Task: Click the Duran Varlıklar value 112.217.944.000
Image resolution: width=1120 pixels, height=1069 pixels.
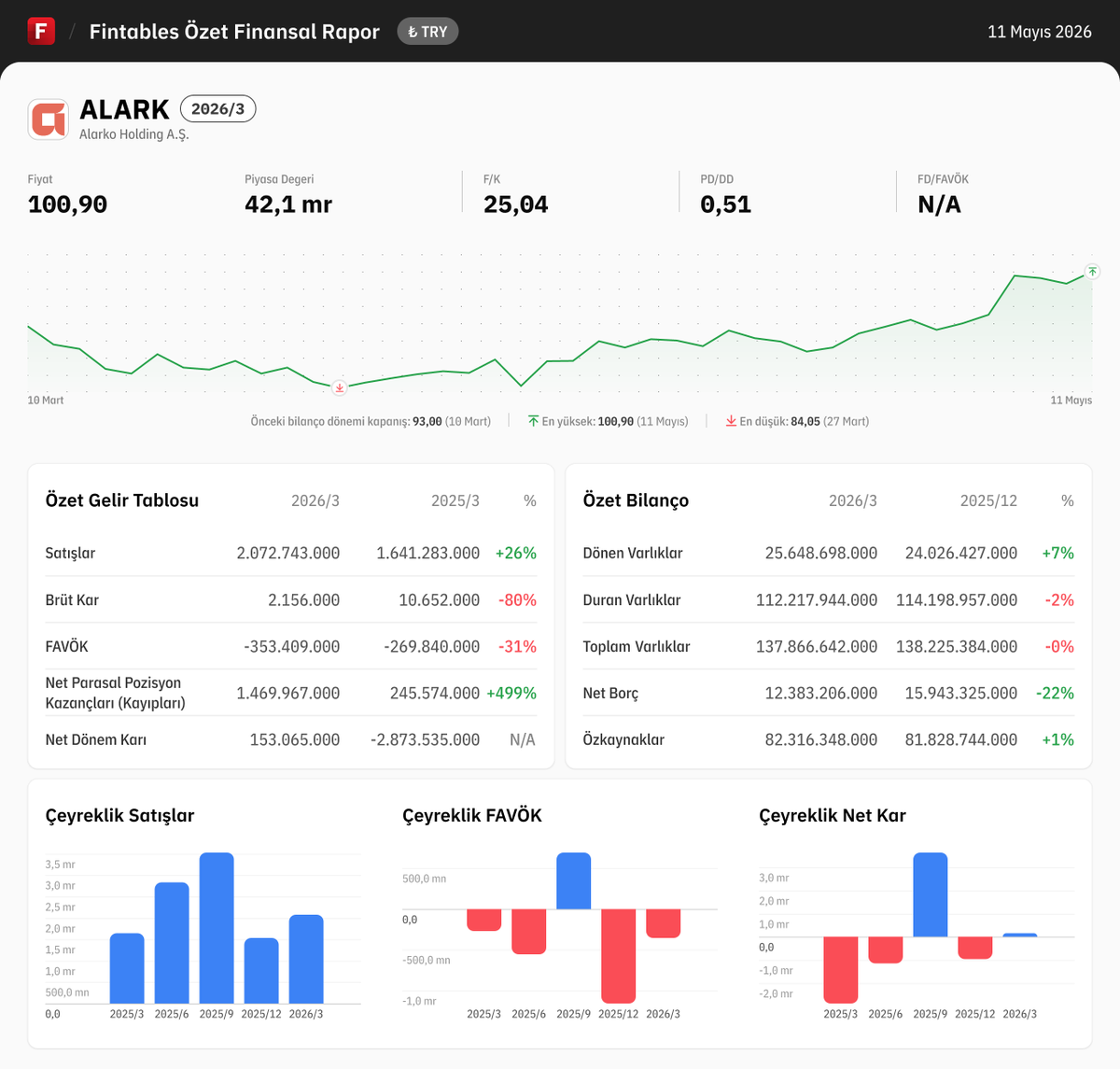Action: click(x=817, y=599)
